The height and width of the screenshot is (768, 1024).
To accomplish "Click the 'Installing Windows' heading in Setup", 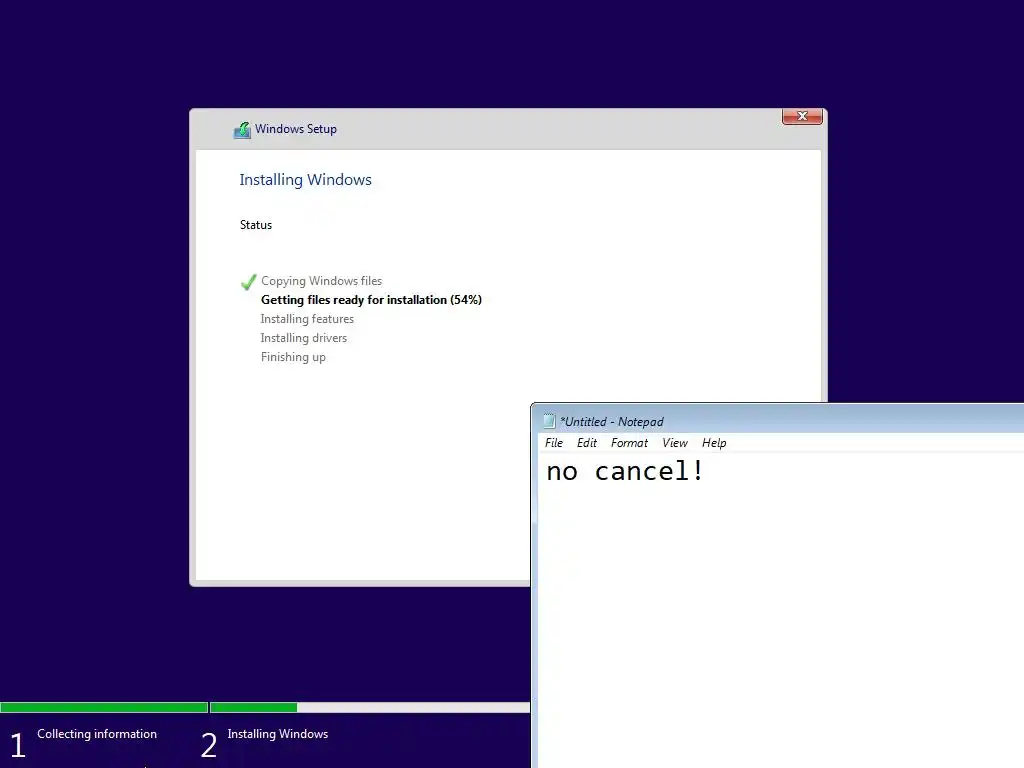I will 306,180.
